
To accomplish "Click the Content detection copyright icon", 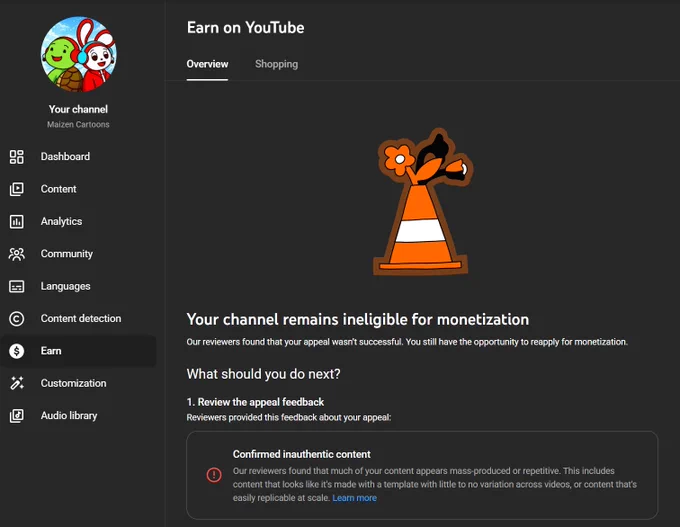I will [16, 319].
